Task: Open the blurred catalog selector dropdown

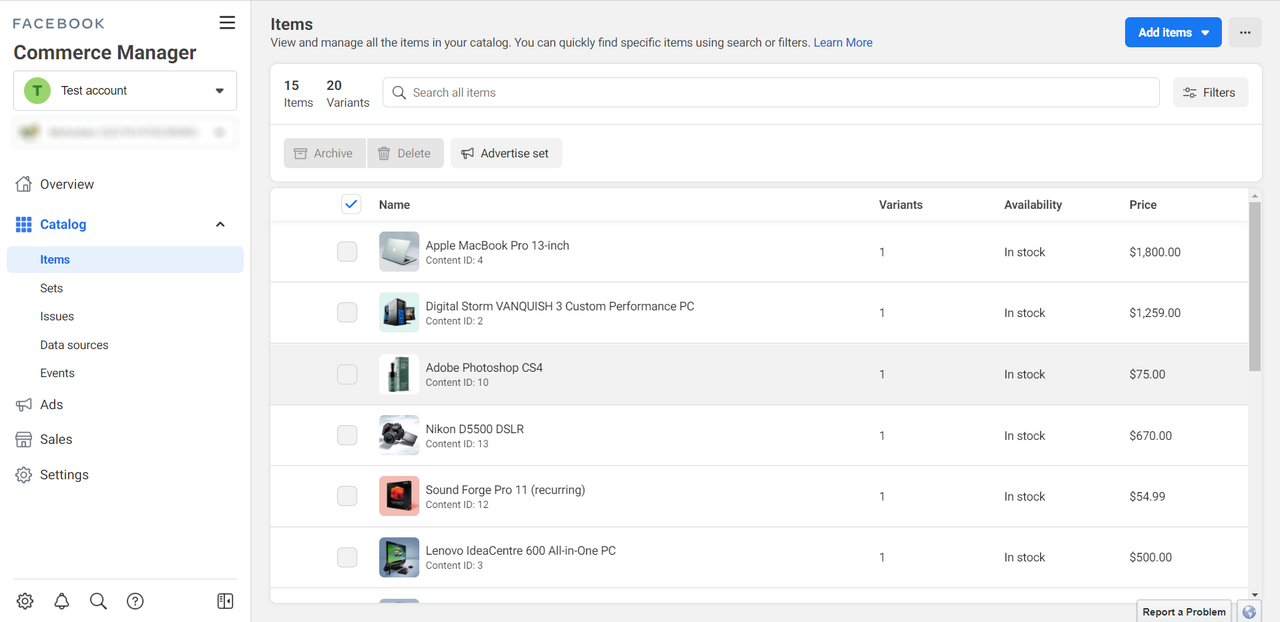Action: tap(125, 132)
